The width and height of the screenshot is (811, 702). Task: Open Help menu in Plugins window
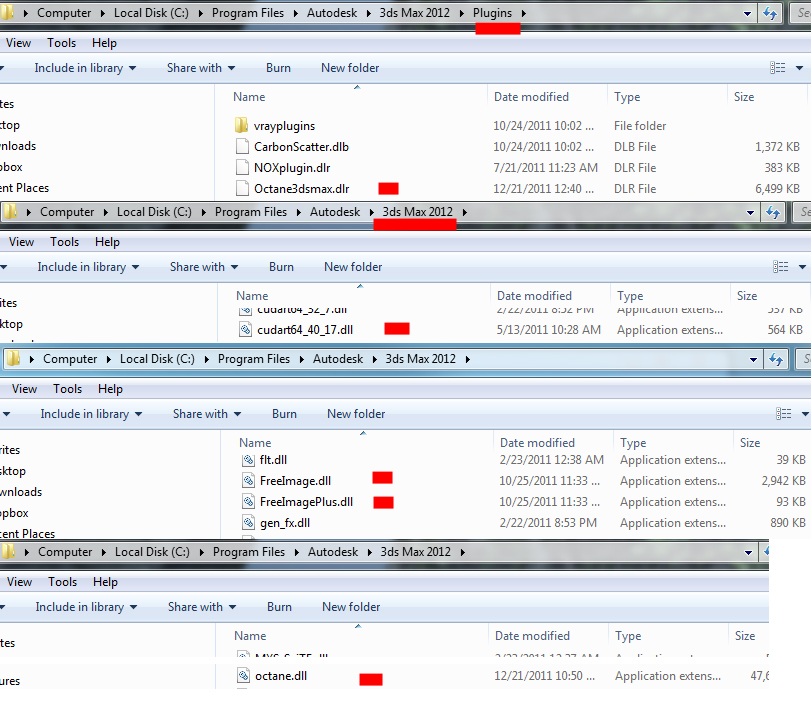pos(104,43)
